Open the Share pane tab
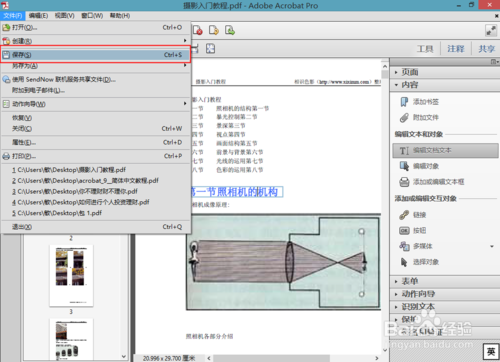 click(486, 49)
